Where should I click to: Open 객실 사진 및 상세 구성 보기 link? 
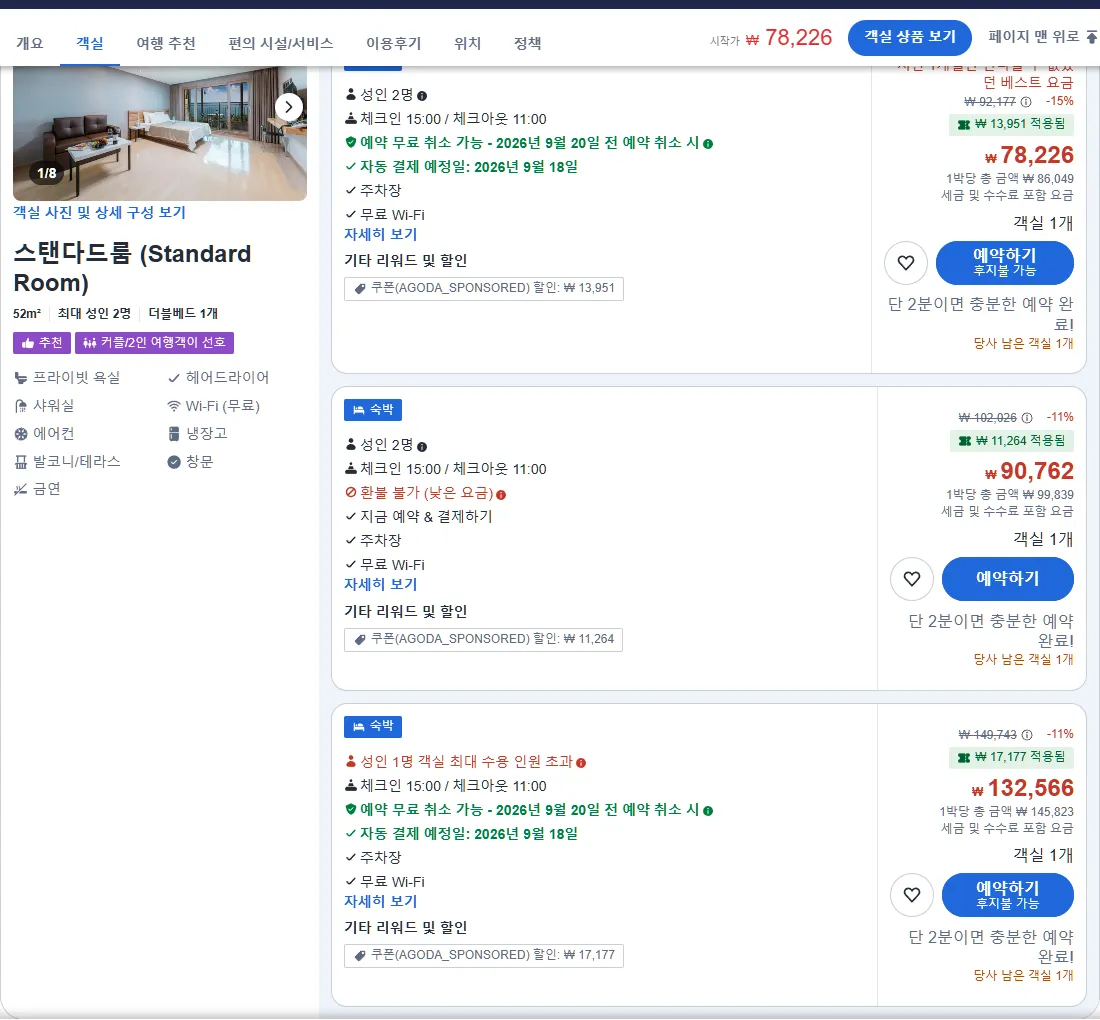(100, 213)
